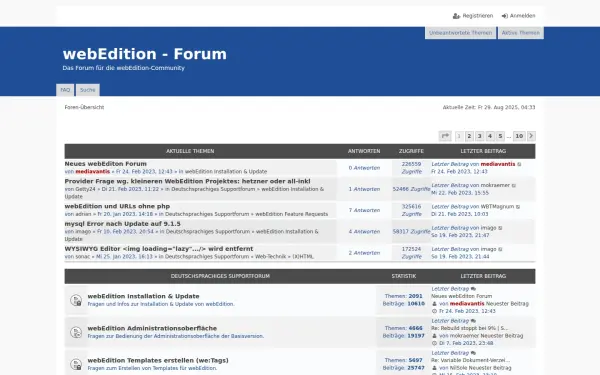Open Deutschsprachiges Supportforum category header
Screen dimensions: 600x375
(220, 276)
